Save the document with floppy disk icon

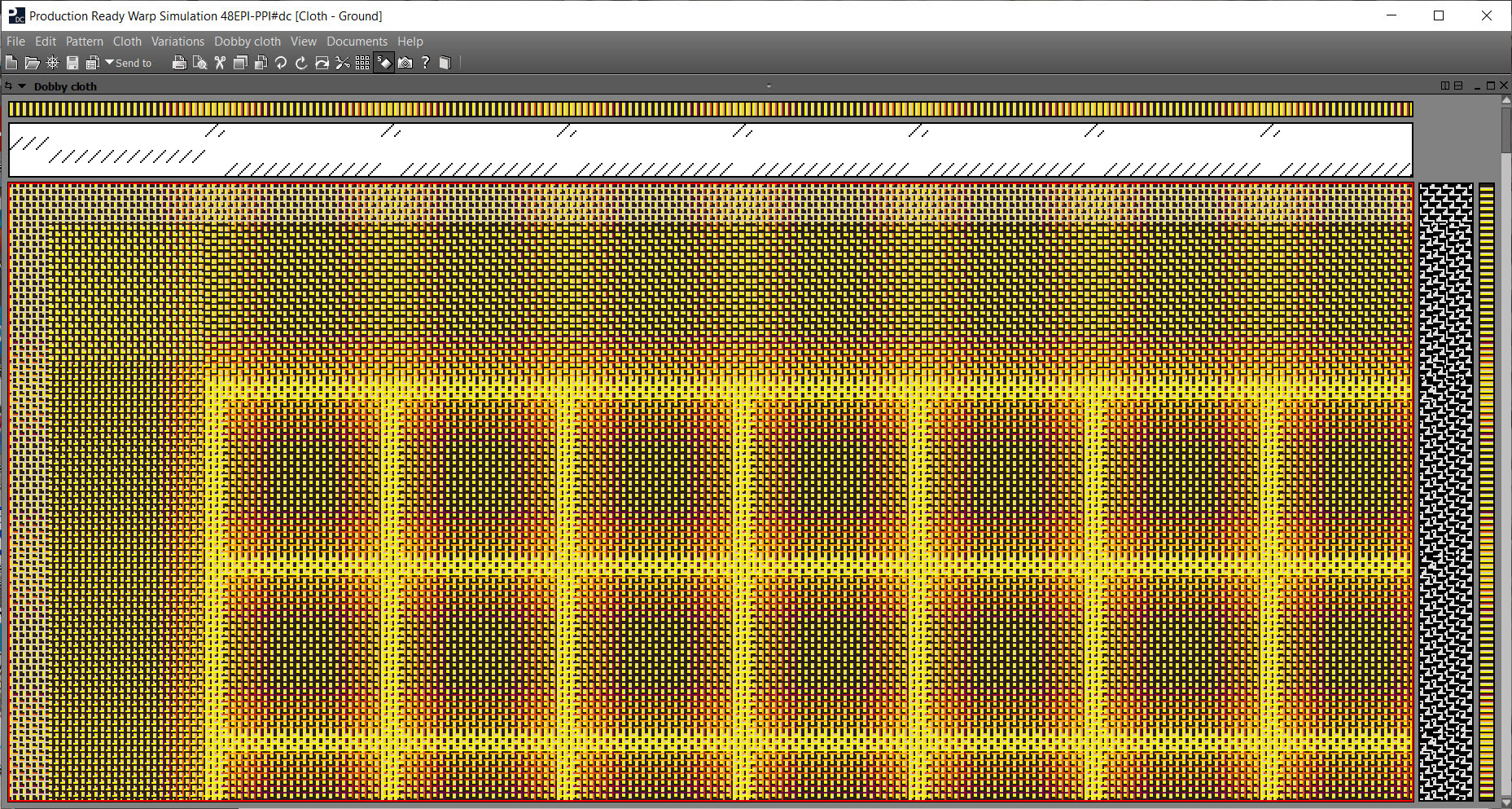pos(72,63)
